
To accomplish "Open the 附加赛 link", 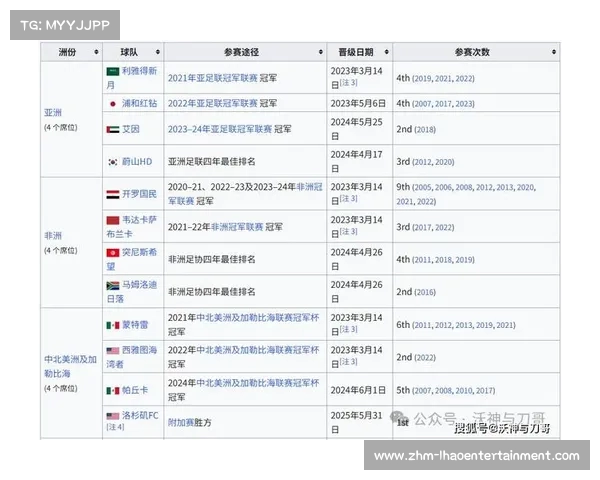I will point(181,423).
